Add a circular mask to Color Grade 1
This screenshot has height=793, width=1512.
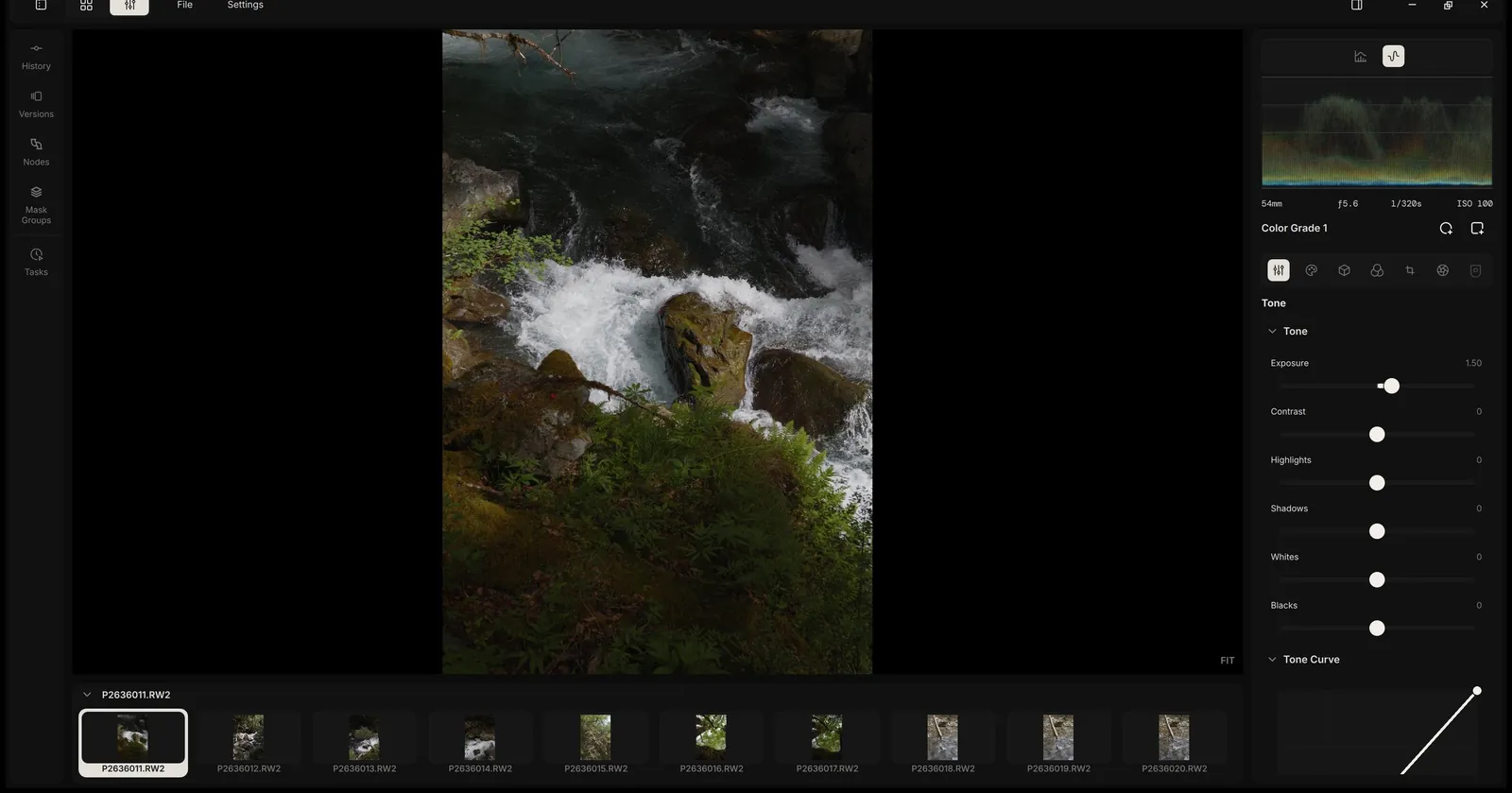point(1446,228)
